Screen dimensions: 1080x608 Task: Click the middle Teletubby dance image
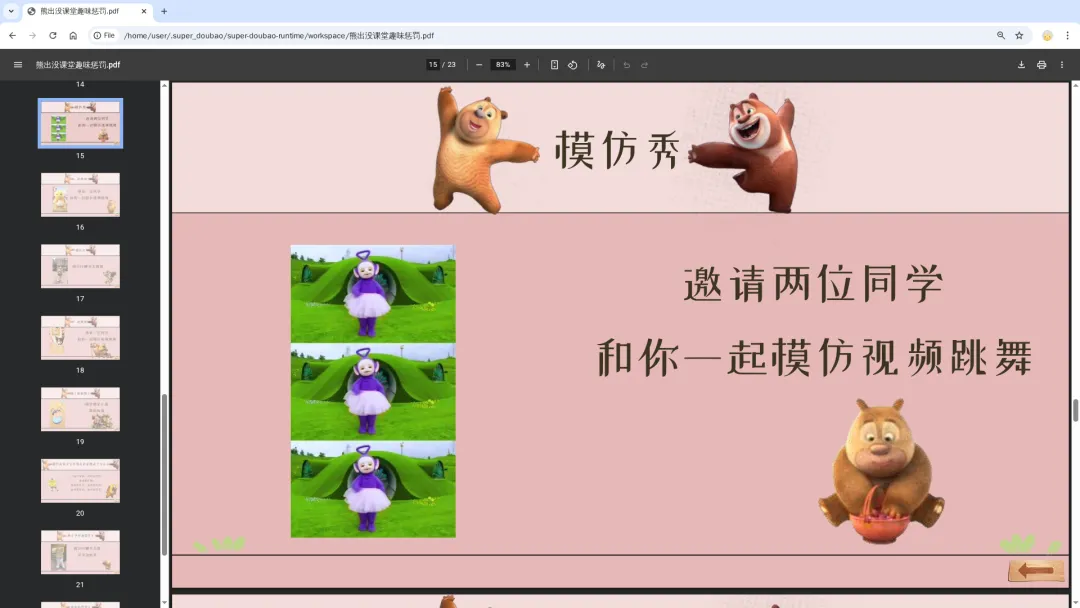point(373,391)
